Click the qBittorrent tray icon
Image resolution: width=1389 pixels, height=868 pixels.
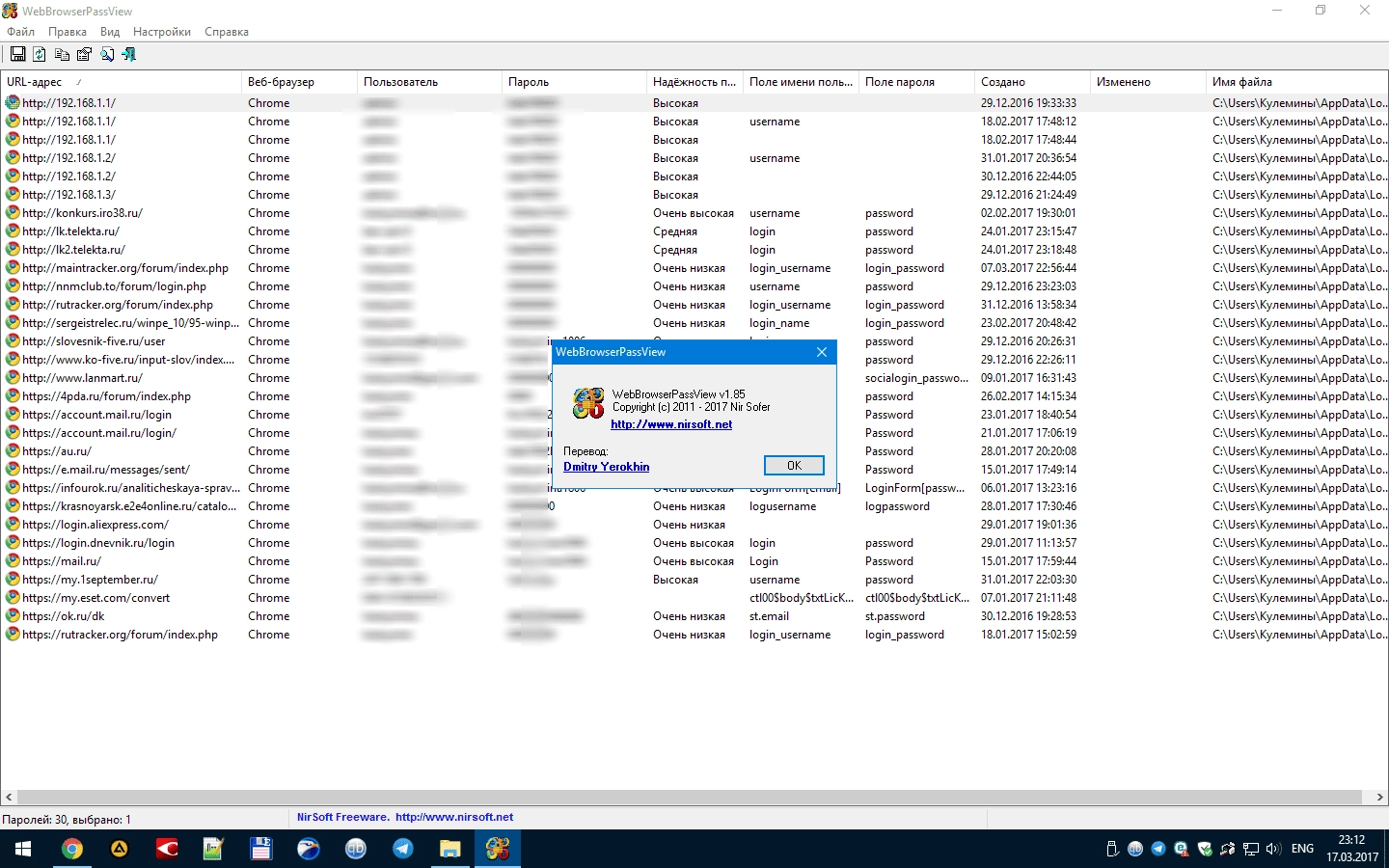point(1135,849)
